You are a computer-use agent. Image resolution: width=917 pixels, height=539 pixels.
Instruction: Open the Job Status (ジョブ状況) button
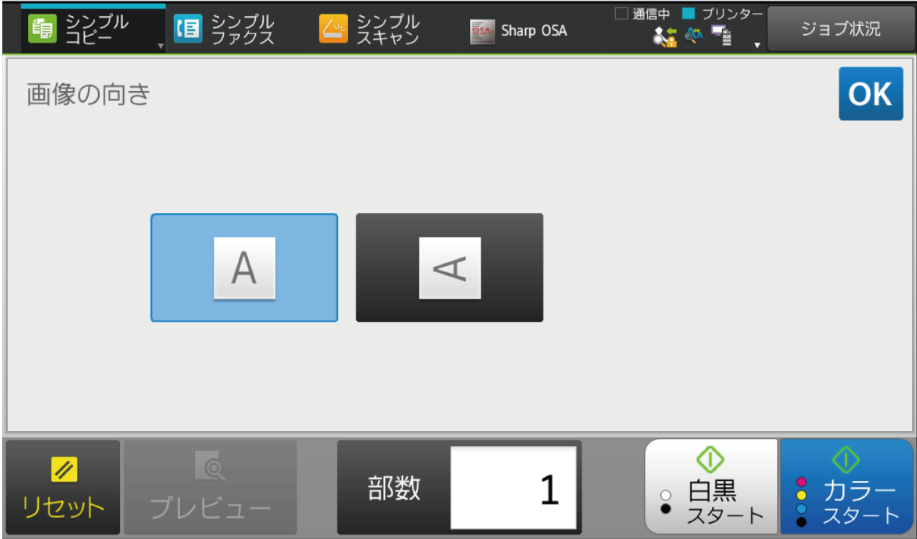pos(840,29)
